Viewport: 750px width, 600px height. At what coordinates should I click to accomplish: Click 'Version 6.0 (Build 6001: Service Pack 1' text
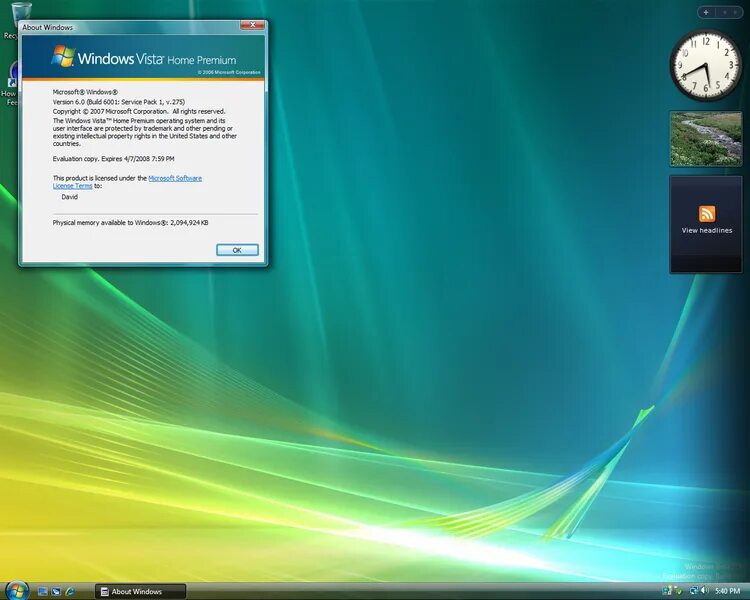(105, 102)
